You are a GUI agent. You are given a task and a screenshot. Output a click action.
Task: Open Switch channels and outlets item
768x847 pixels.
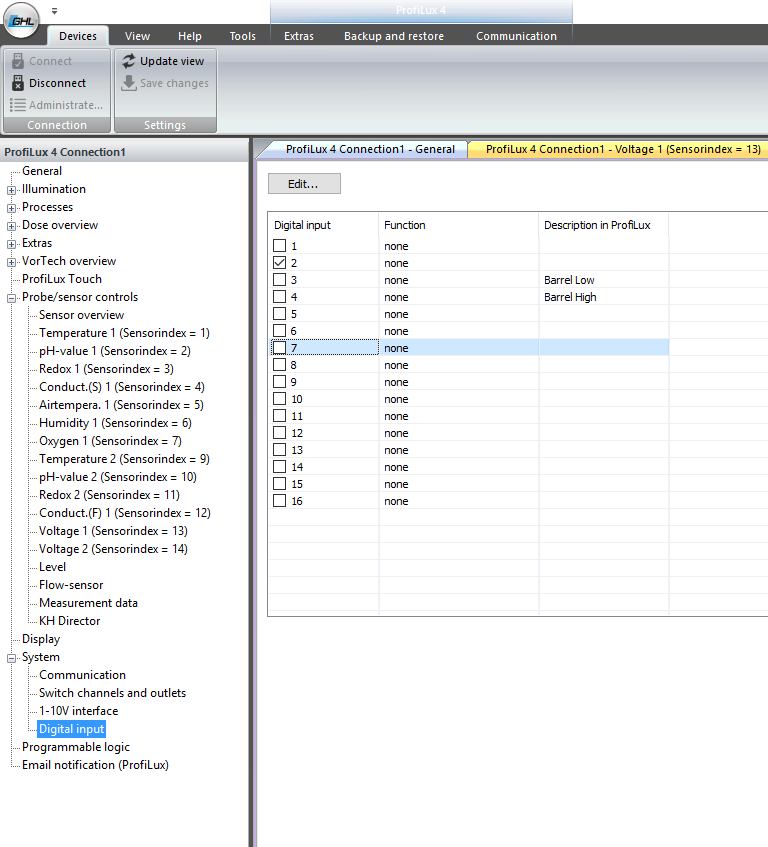point(112,693)
